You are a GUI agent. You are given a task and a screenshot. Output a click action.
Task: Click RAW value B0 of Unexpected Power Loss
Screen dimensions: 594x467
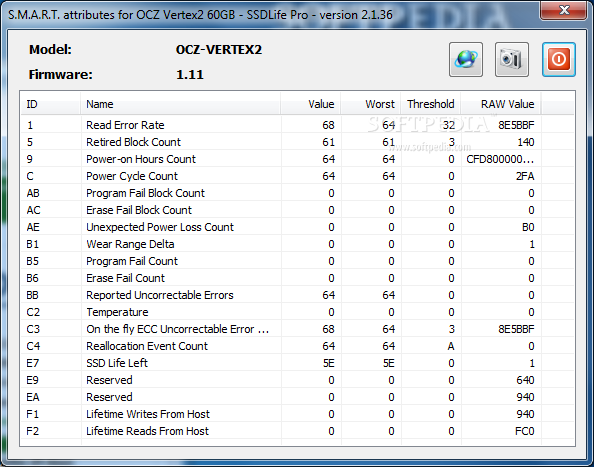528,227
